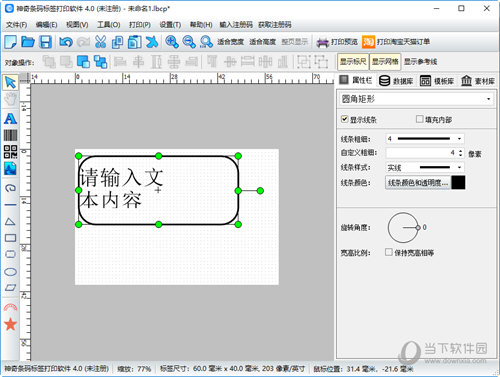500x377 pixels.
Task: Select the image insert tool
Action: 10,168
